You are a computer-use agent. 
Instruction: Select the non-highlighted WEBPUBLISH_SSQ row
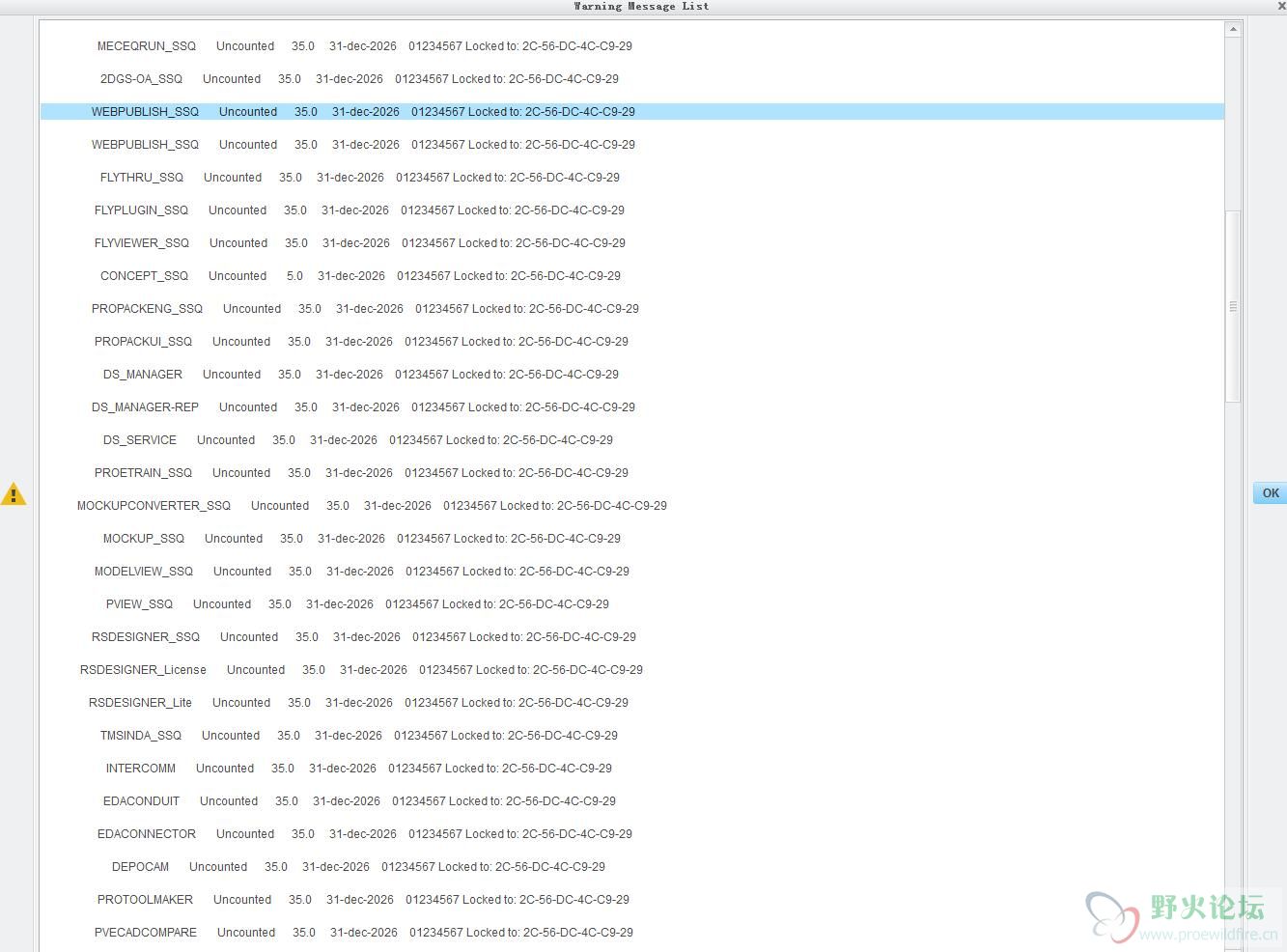[x=632, y=145]
